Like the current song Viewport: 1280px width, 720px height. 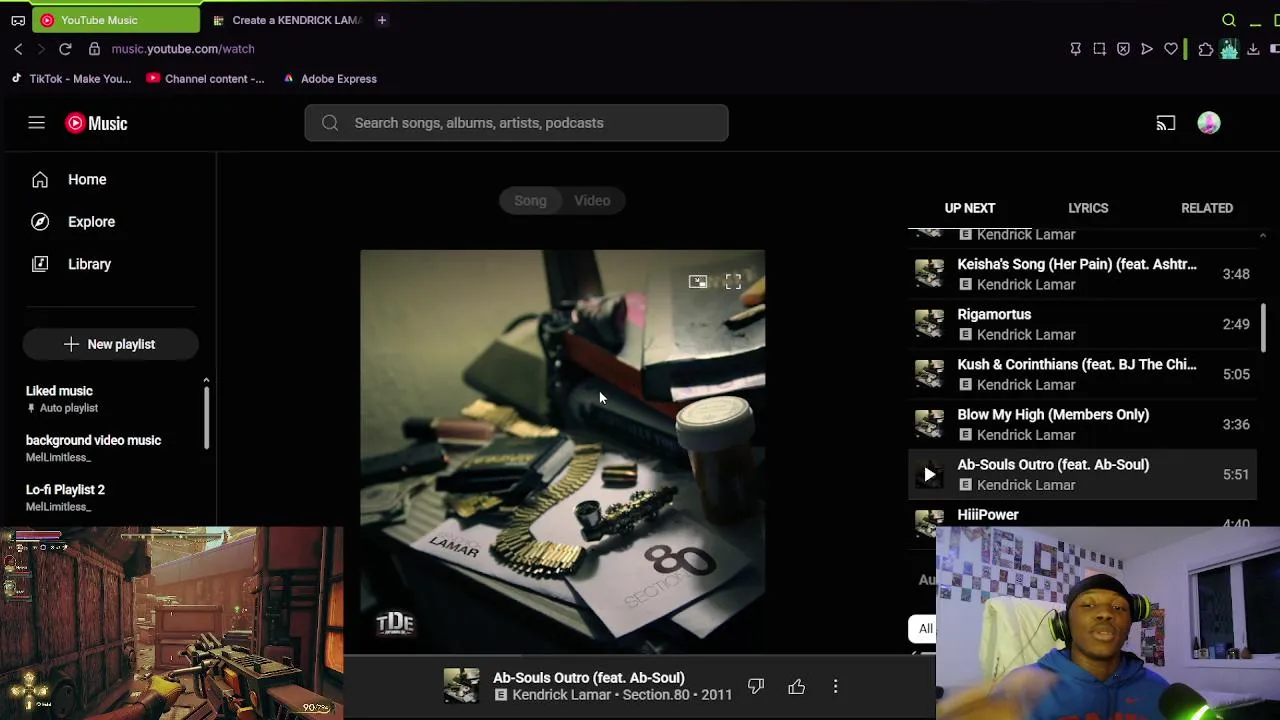pos(796,687)
